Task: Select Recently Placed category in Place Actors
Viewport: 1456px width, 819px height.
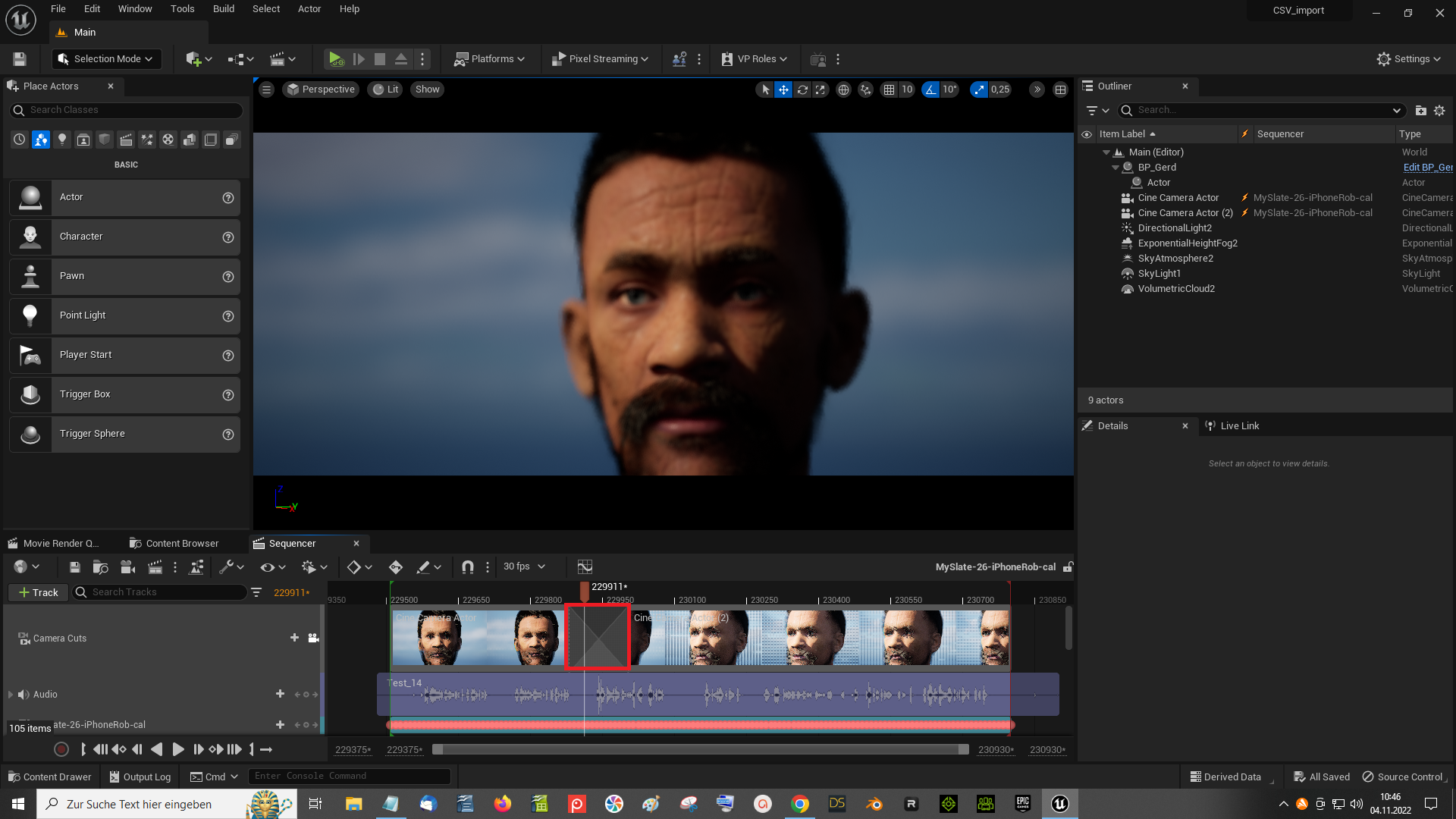Action: click(x=20, y=140)
